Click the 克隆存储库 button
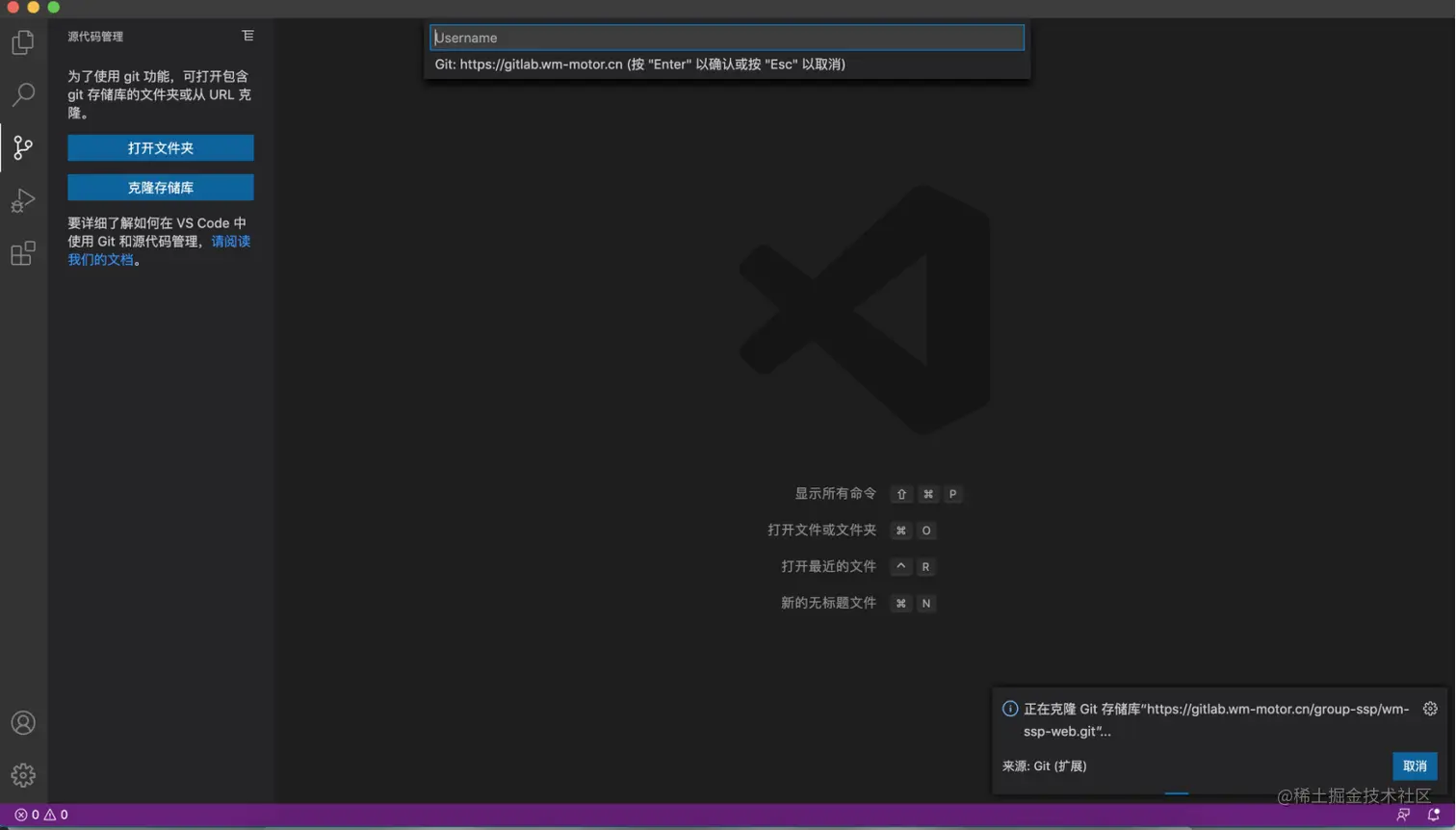1456x830 pixels. 161,188
